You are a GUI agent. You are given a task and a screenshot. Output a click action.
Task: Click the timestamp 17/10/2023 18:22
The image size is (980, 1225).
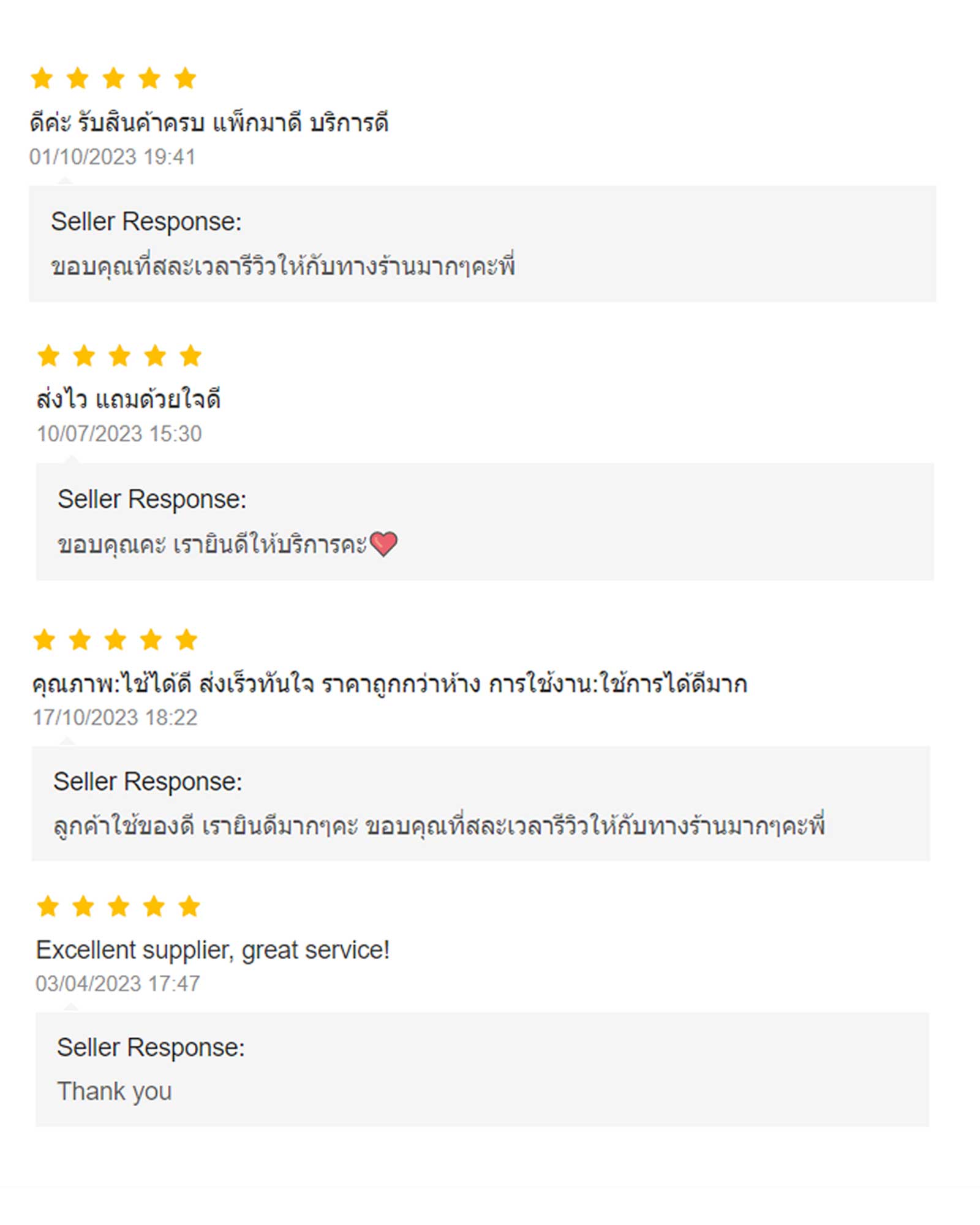point(115,717)
